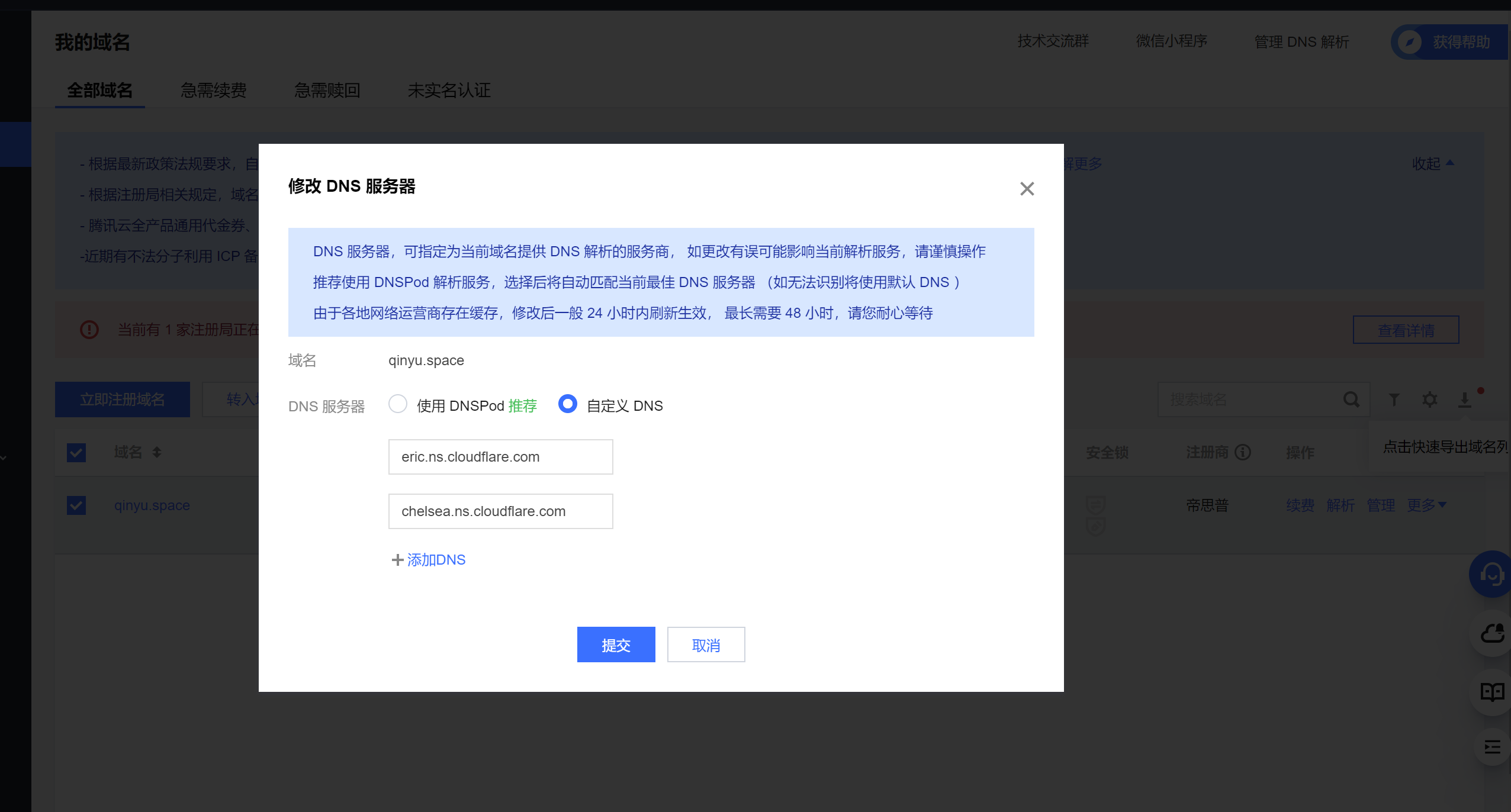Select the 使用 DNSPod radio option
This screenshot has height=812, width=1511.
tap(398, 404)
